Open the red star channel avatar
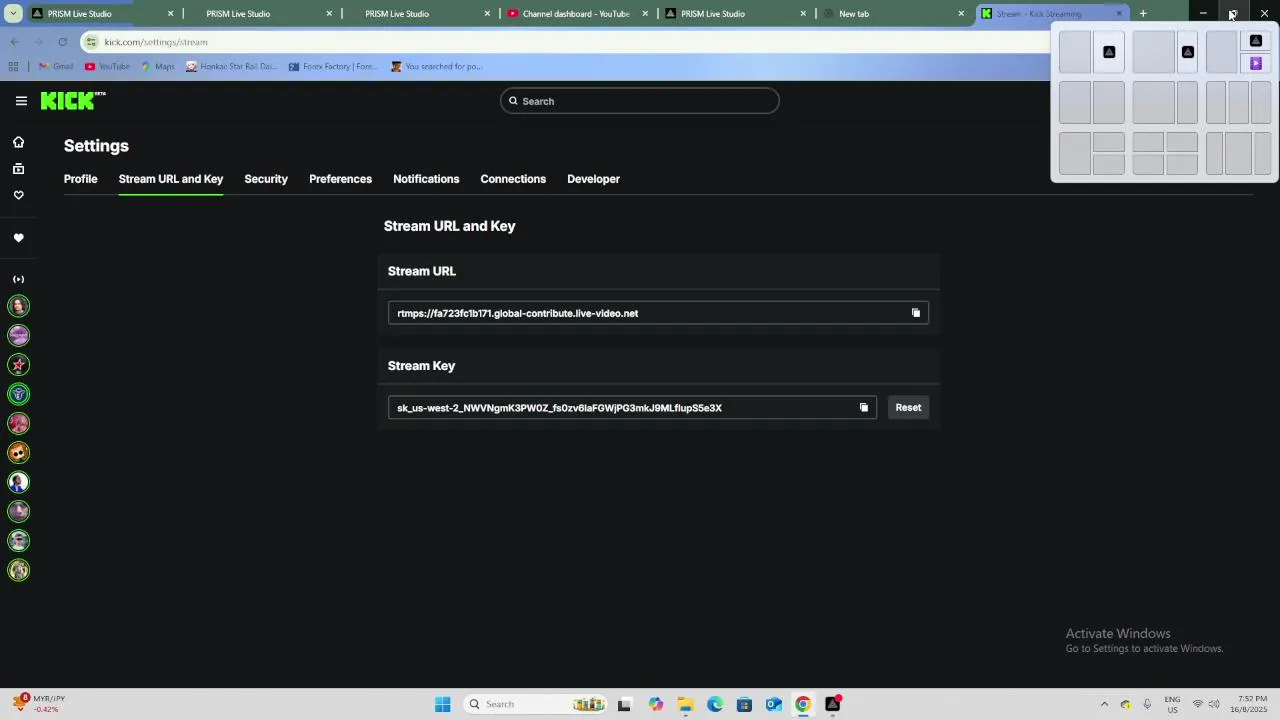Screen dimensions: 1280x720 tap(18, 365)
